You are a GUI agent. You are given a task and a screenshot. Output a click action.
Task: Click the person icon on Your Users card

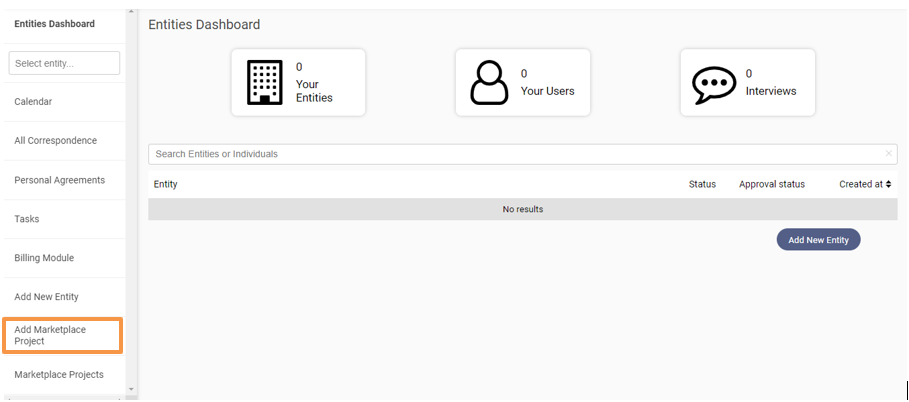(489, 83)
